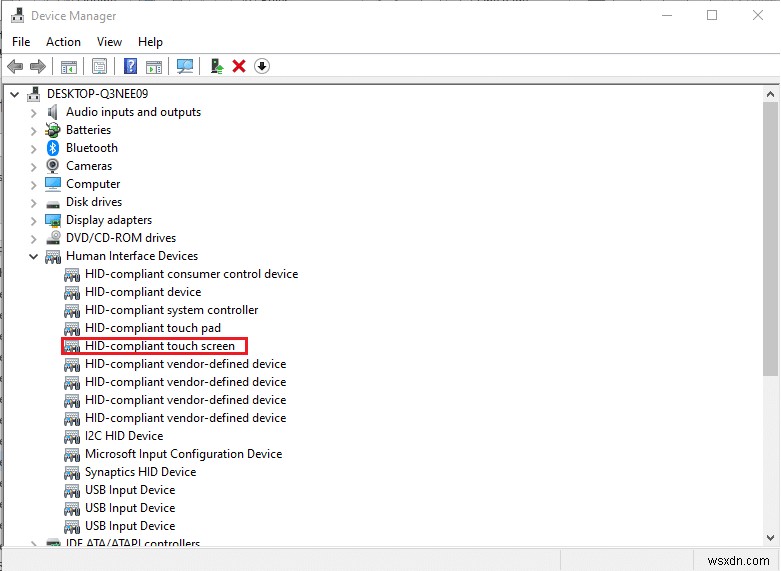Collapse the Human Interface Devices category
Viewport: 781px width, 571px height.
[33, 257]
